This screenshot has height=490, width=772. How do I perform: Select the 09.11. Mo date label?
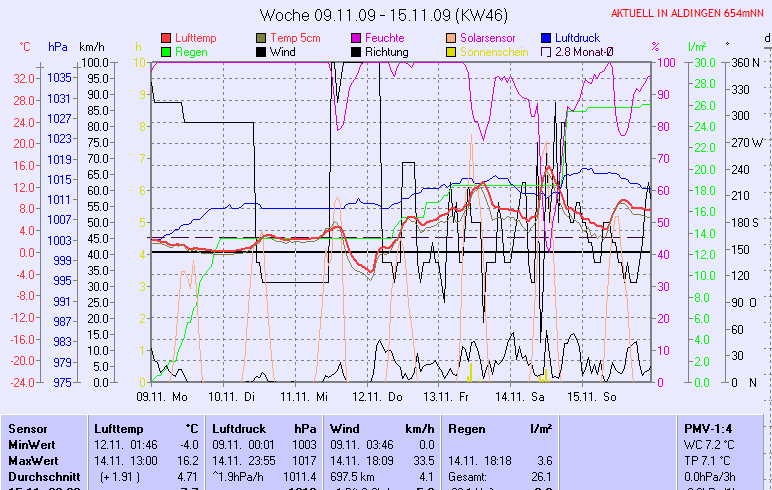[161, 396]
